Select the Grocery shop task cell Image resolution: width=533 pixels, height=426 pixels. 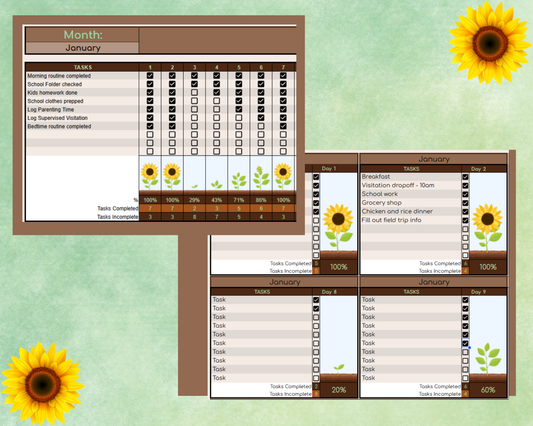411,203
